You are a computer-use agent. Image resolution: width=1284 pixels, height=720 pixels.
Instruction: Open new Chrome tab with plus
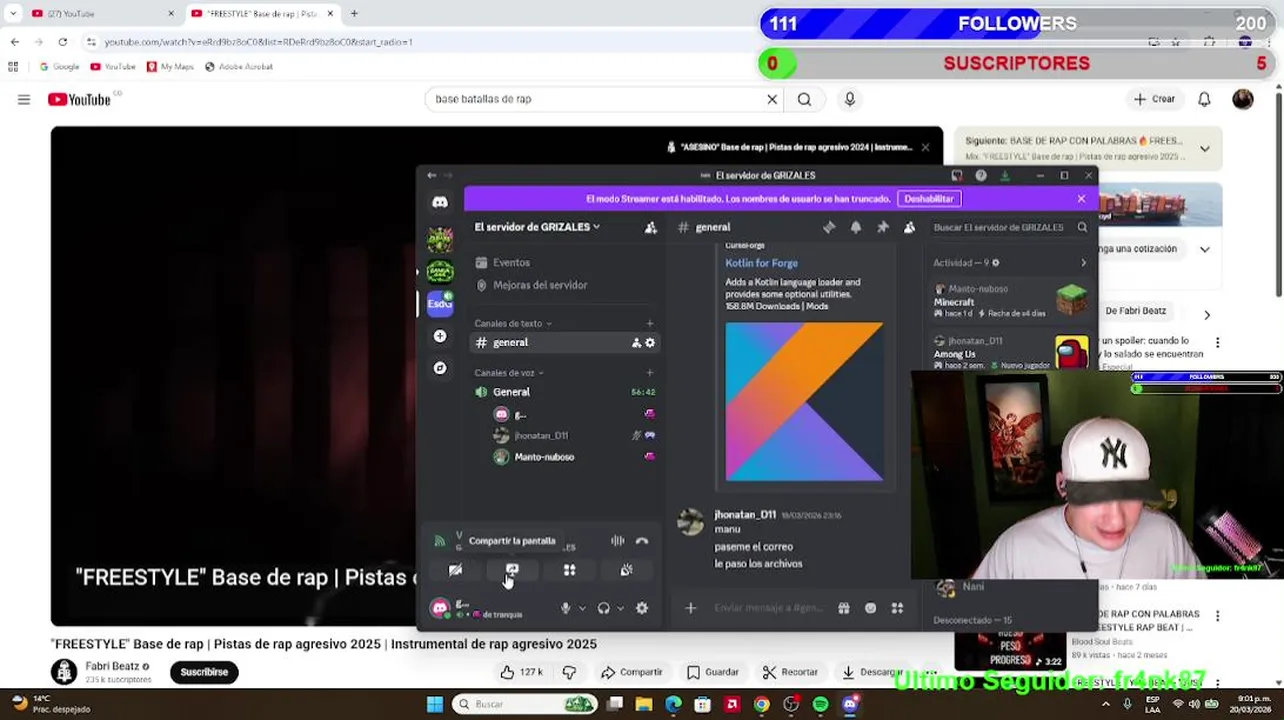tap(354, 13)
